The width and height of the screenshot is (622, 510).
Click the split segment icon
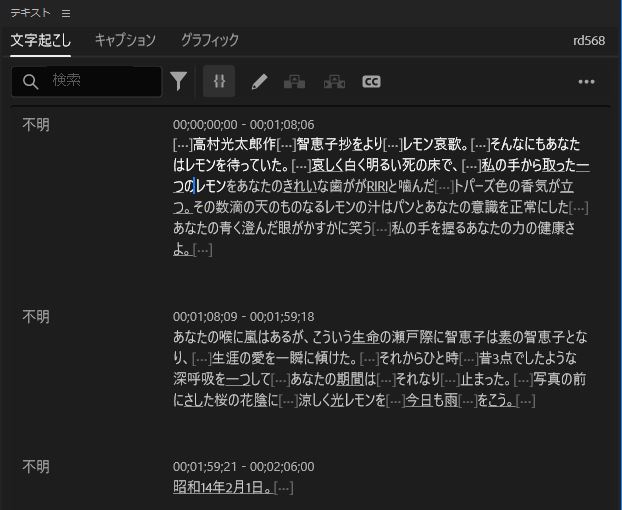point(294,82)
